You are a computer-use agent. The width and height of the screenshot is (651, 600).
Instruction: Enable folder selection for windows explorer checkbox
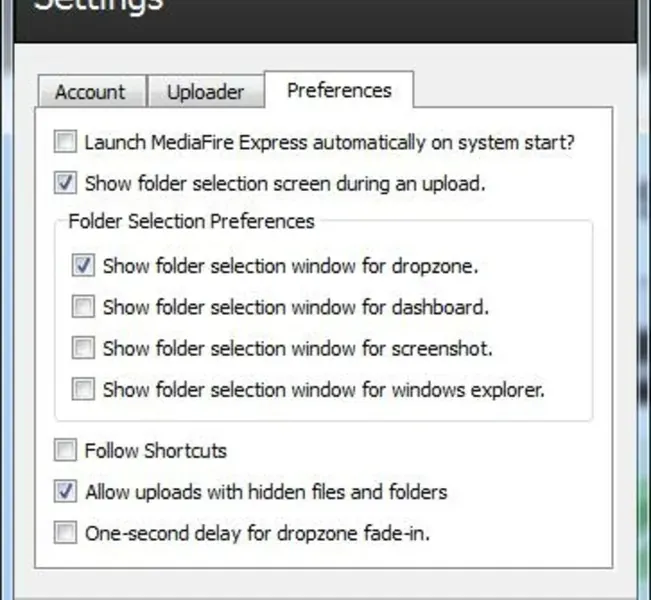pyautogui.click(x=84, y=389)
